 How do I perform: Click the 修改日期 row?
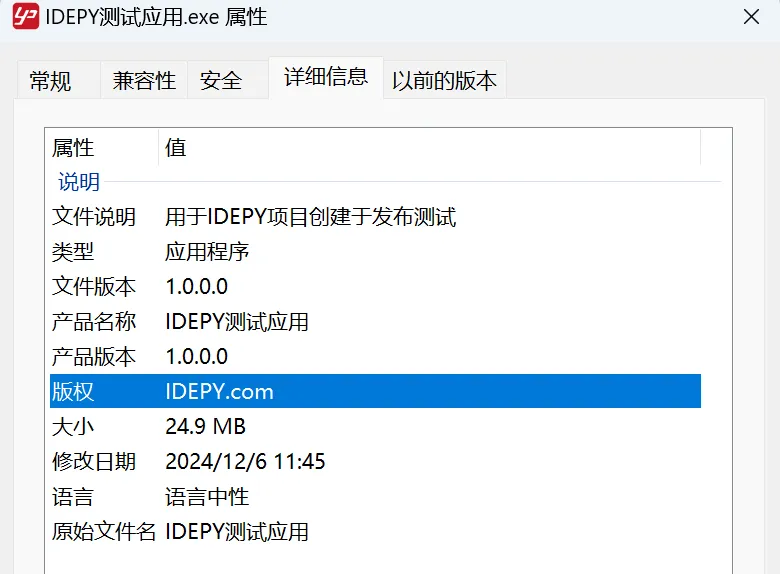(375, 461)
